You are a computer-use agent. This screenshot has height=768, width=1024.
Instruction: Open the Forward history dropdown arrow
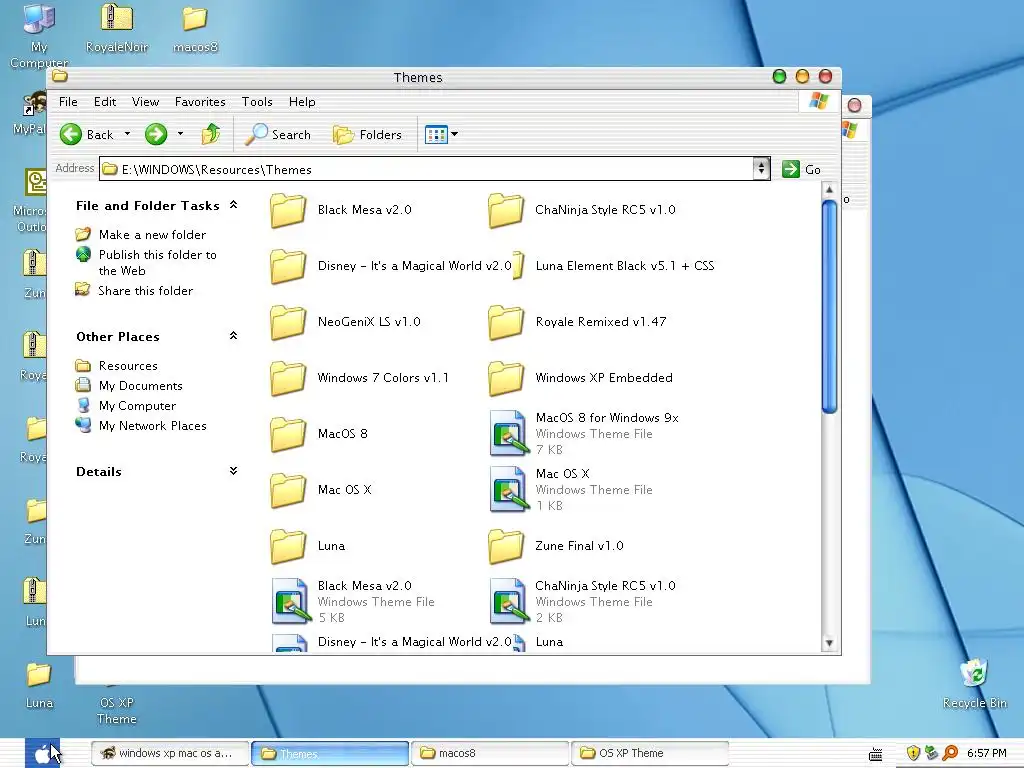(x=180, y=134)
